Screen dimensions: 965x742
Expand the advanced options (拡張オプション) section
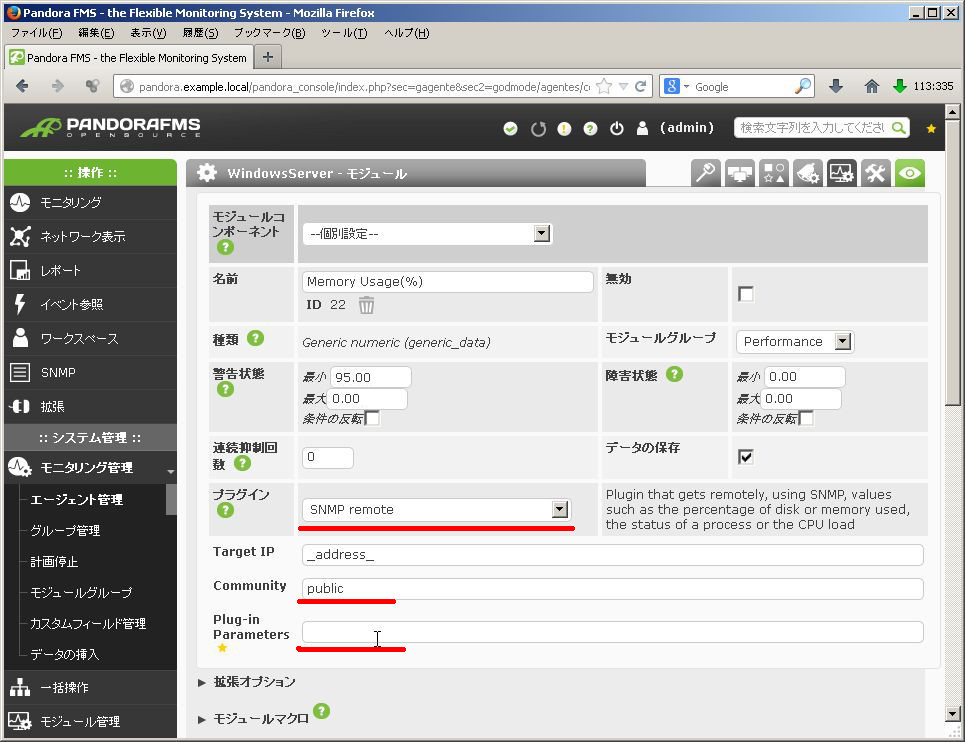click(254, 682)
